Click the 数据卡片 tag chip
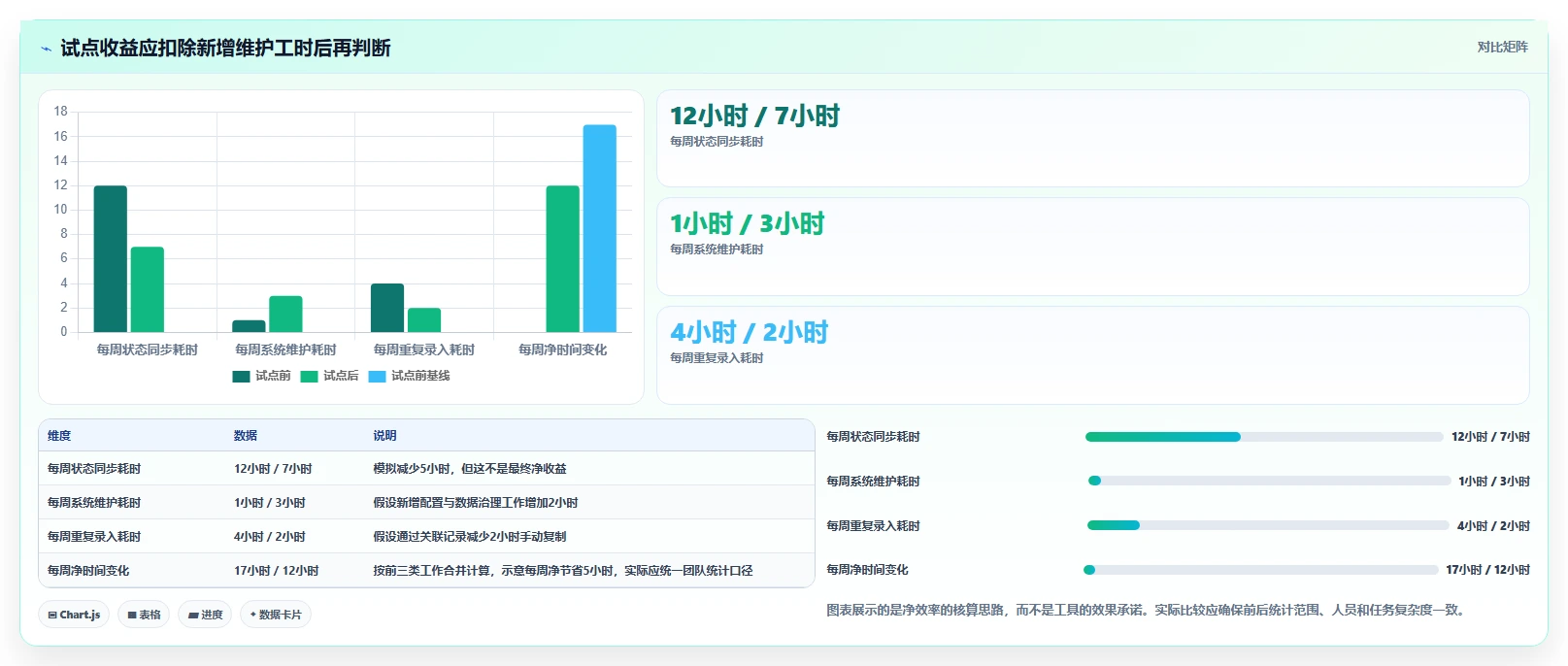 276,615
